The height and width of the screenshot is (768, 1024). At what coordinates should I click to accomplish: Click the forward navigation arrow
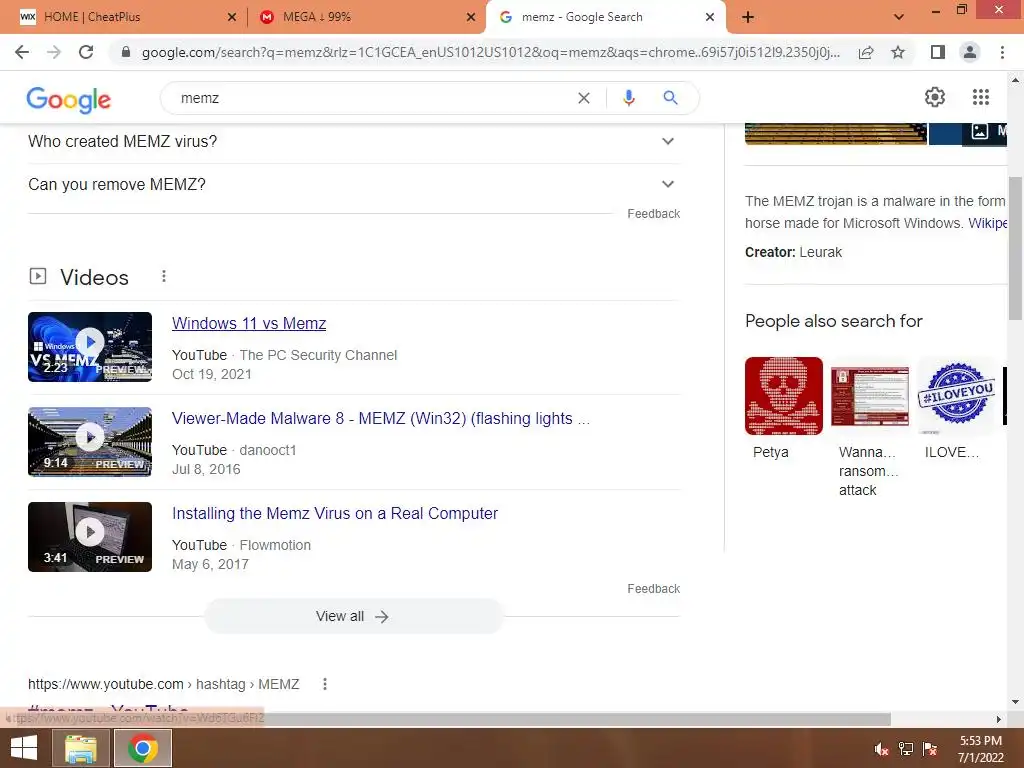click(x=54, y=52)
